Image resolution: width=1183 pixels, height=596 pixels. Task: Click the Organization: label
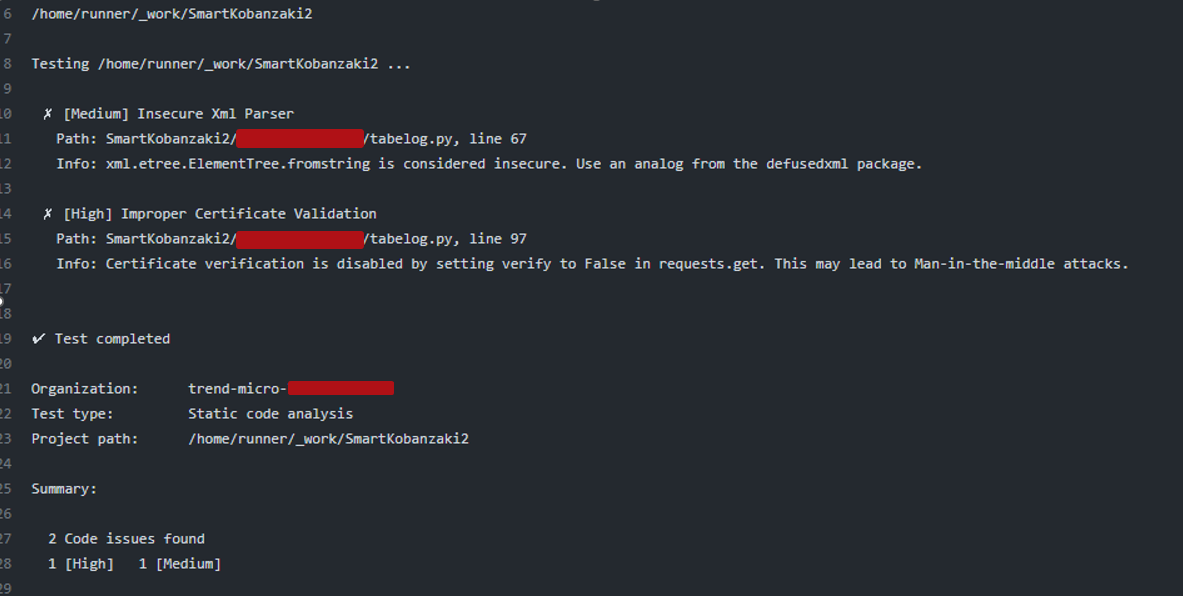tap(85, 388)
